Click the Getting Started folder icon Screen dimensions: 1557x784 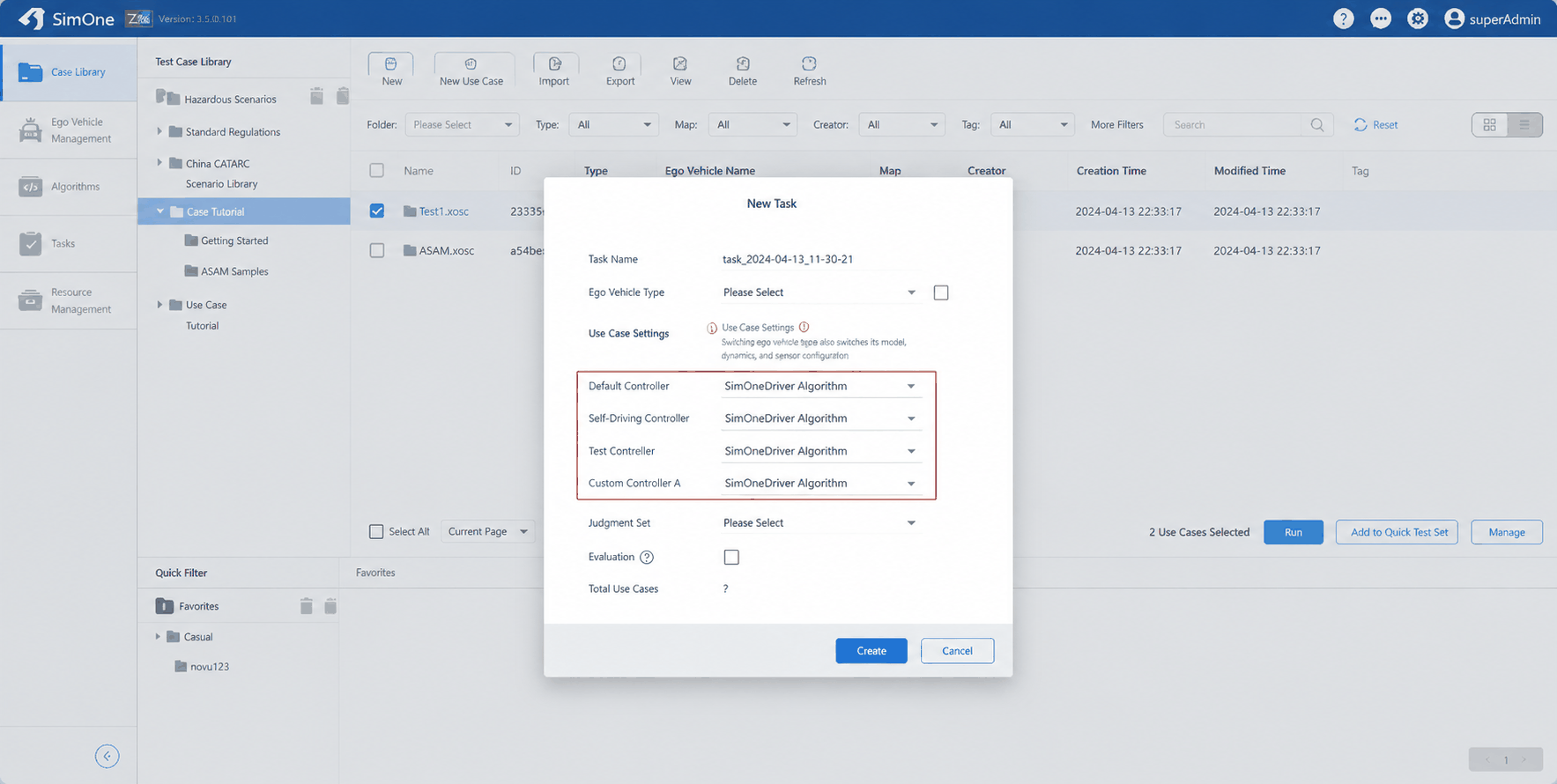[x=191, y=240]
